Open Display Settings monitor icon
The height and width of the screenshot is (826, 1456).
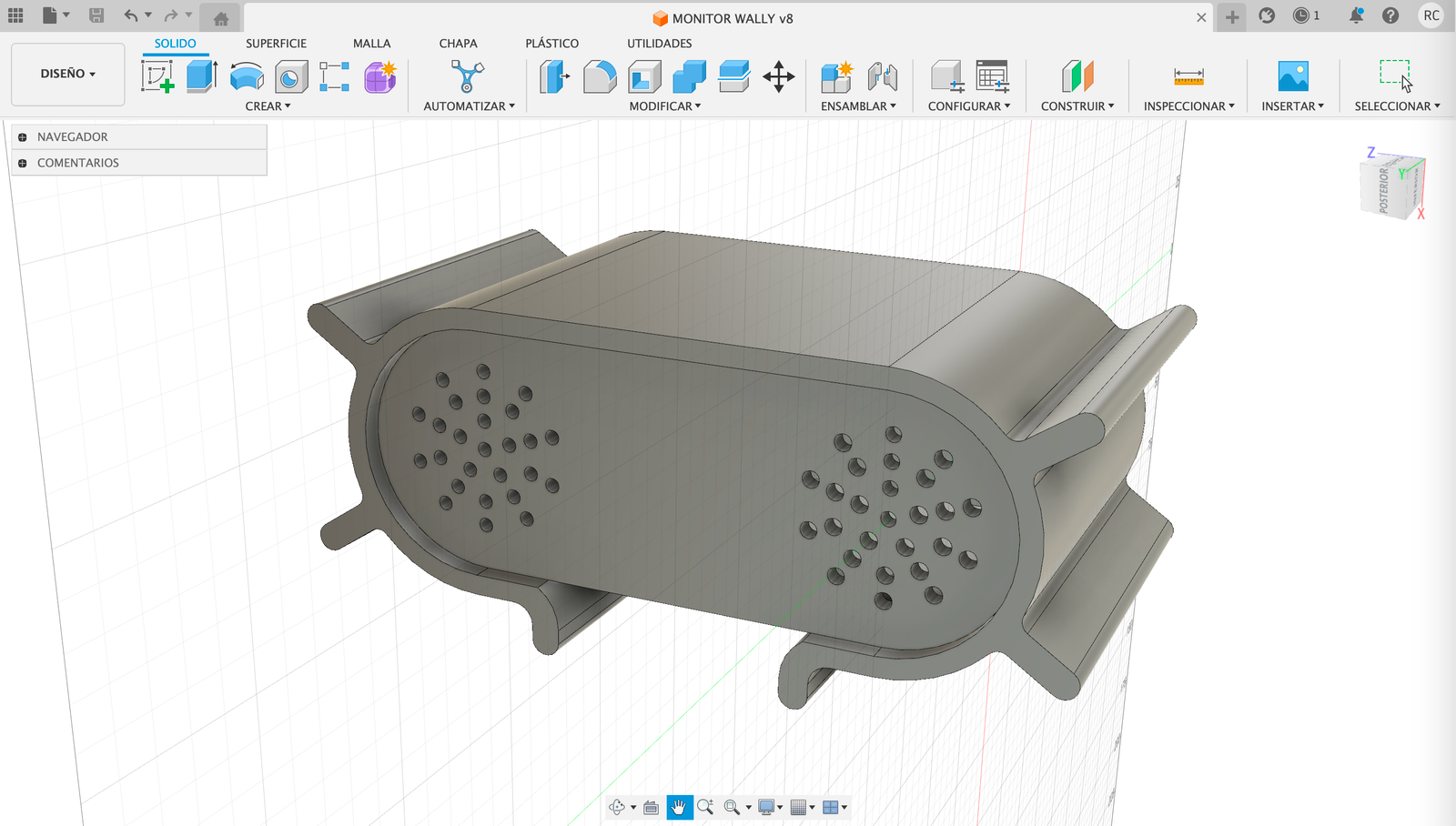pyautogui.click(x=767, y=807)
